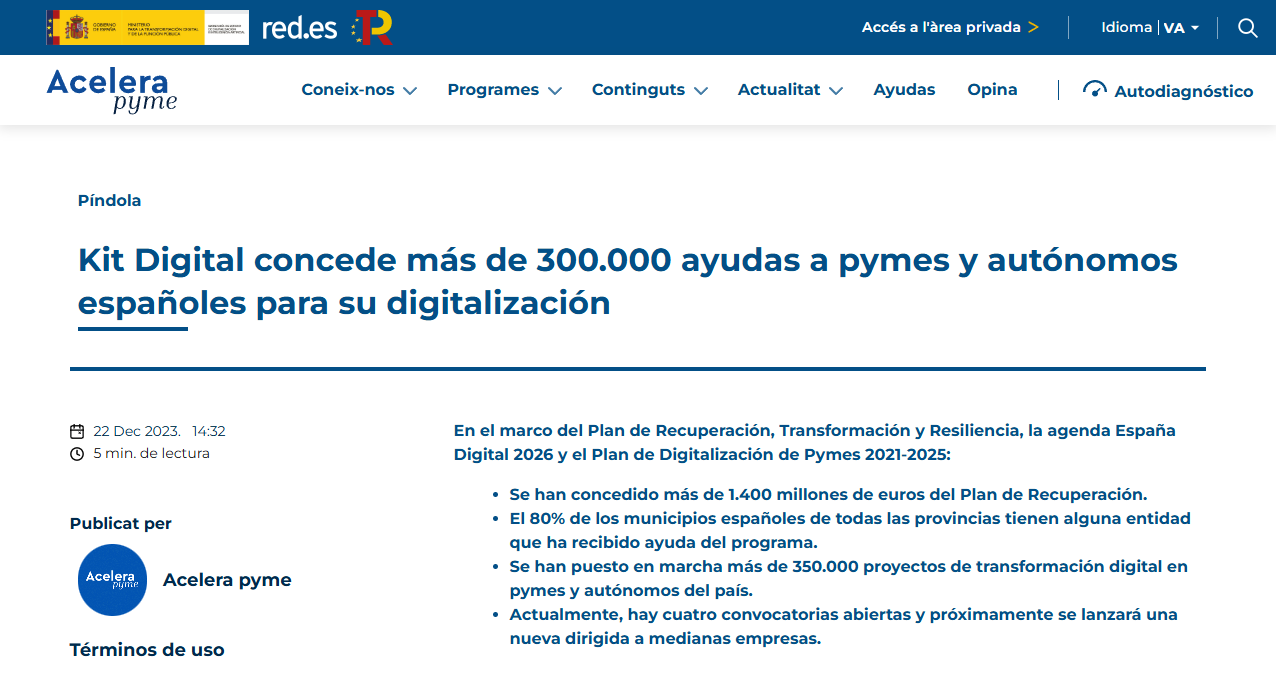Expand the Coneix-nos menu

pyautogui.click(x=359, y=90)
